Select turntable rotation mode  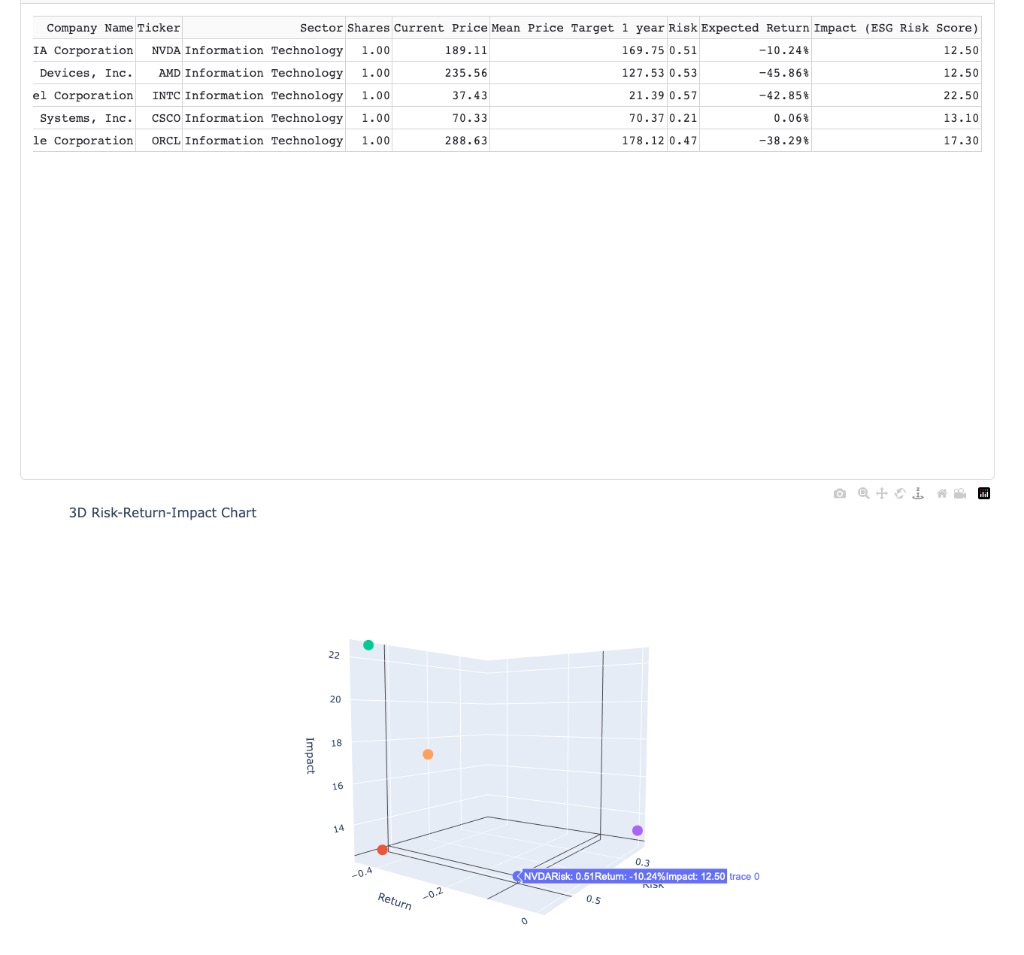pos(919,492)
